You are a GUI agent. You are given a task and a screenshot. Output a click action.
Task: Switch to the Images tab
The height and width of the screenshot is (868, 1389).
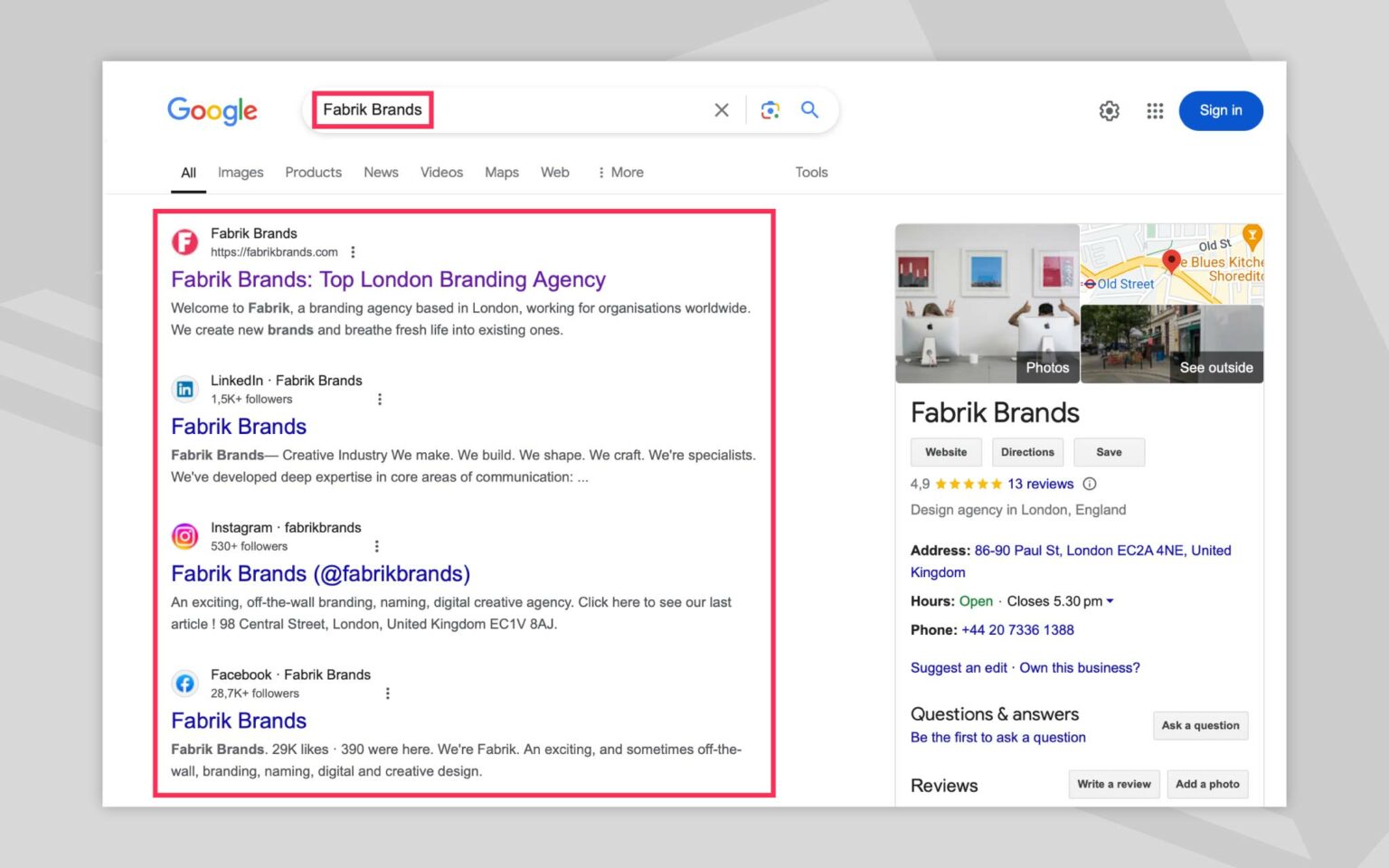240,172
